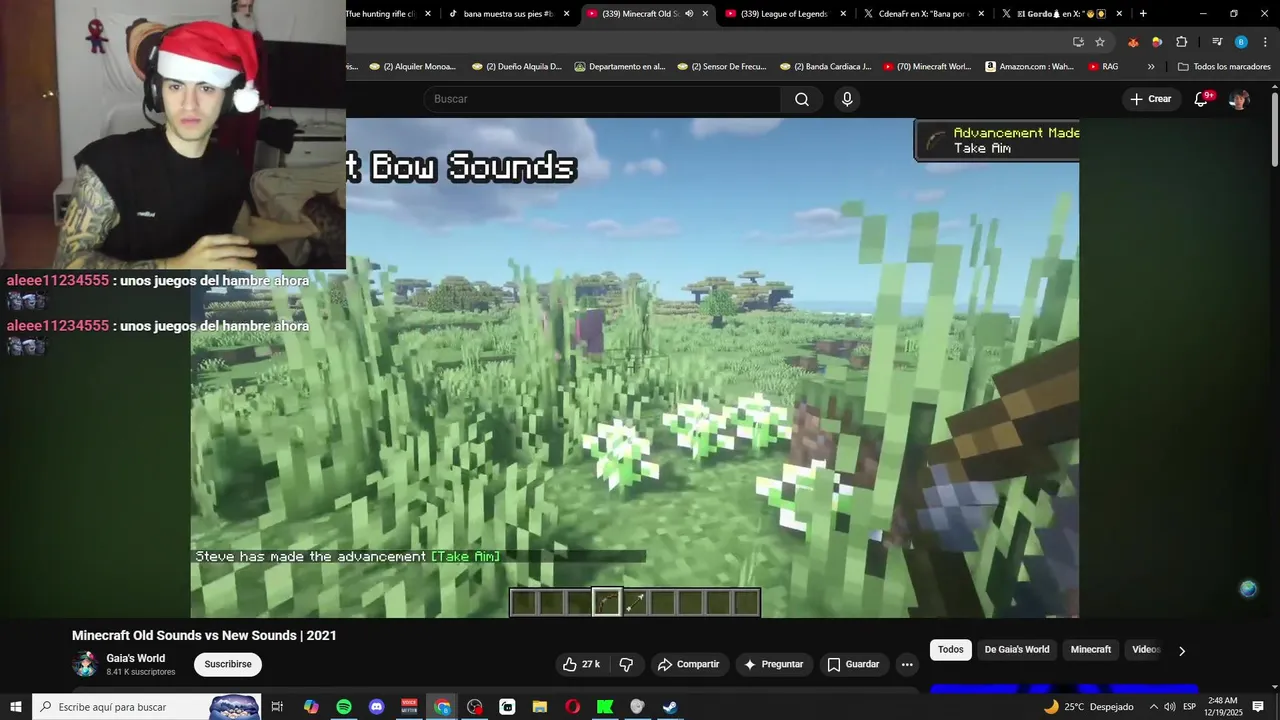1280x720 pixels.
Task: Bookmark this page with the star icon
Action: 1100,42
